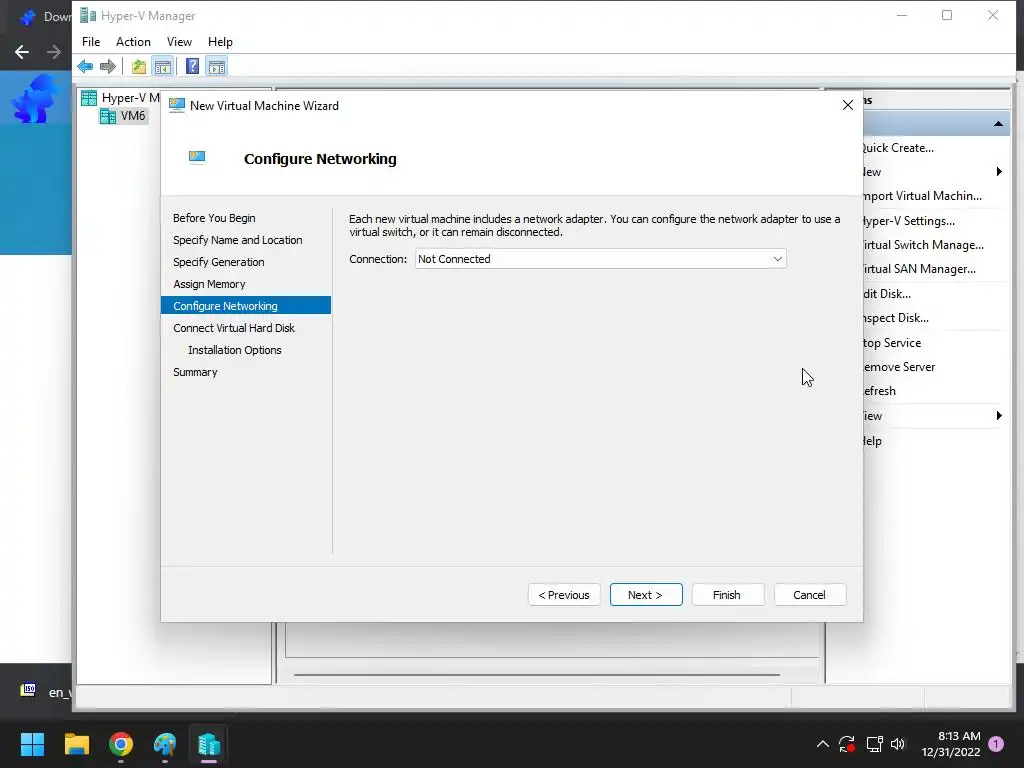1024x768 pixels.
Task: Open Paint app from taskbar
Action: (165, 744)
